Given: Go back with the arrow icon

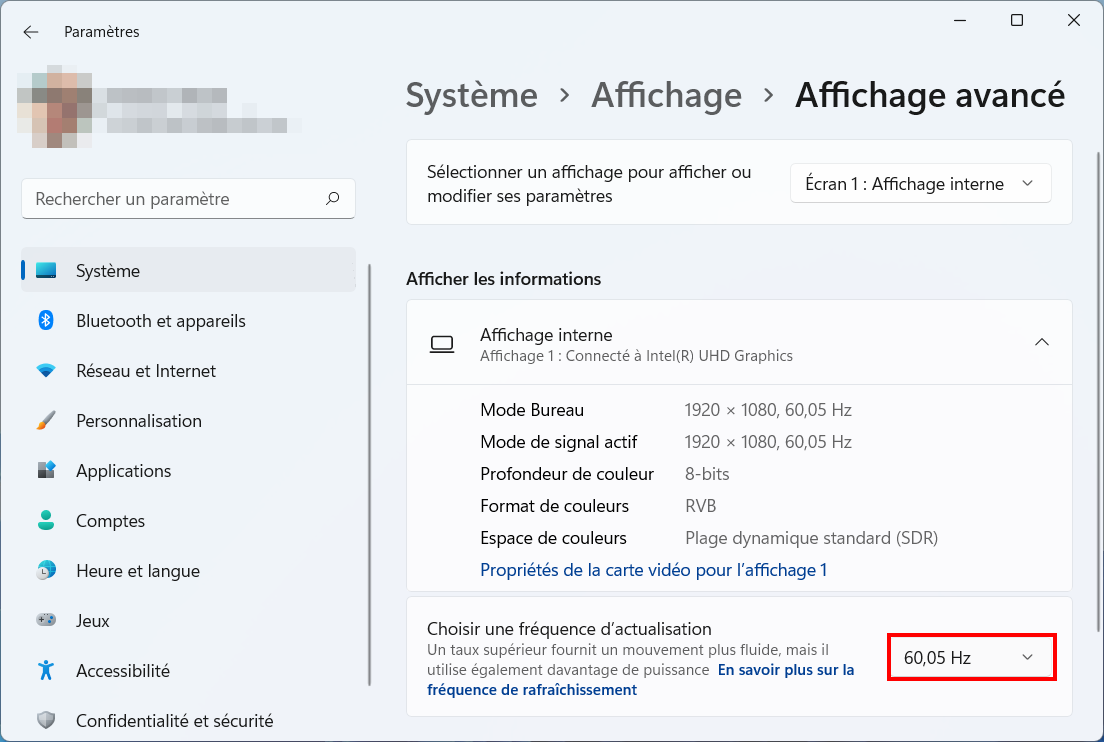Looking at the screenshot, I should pyautogui.click(x=30, y=32).
